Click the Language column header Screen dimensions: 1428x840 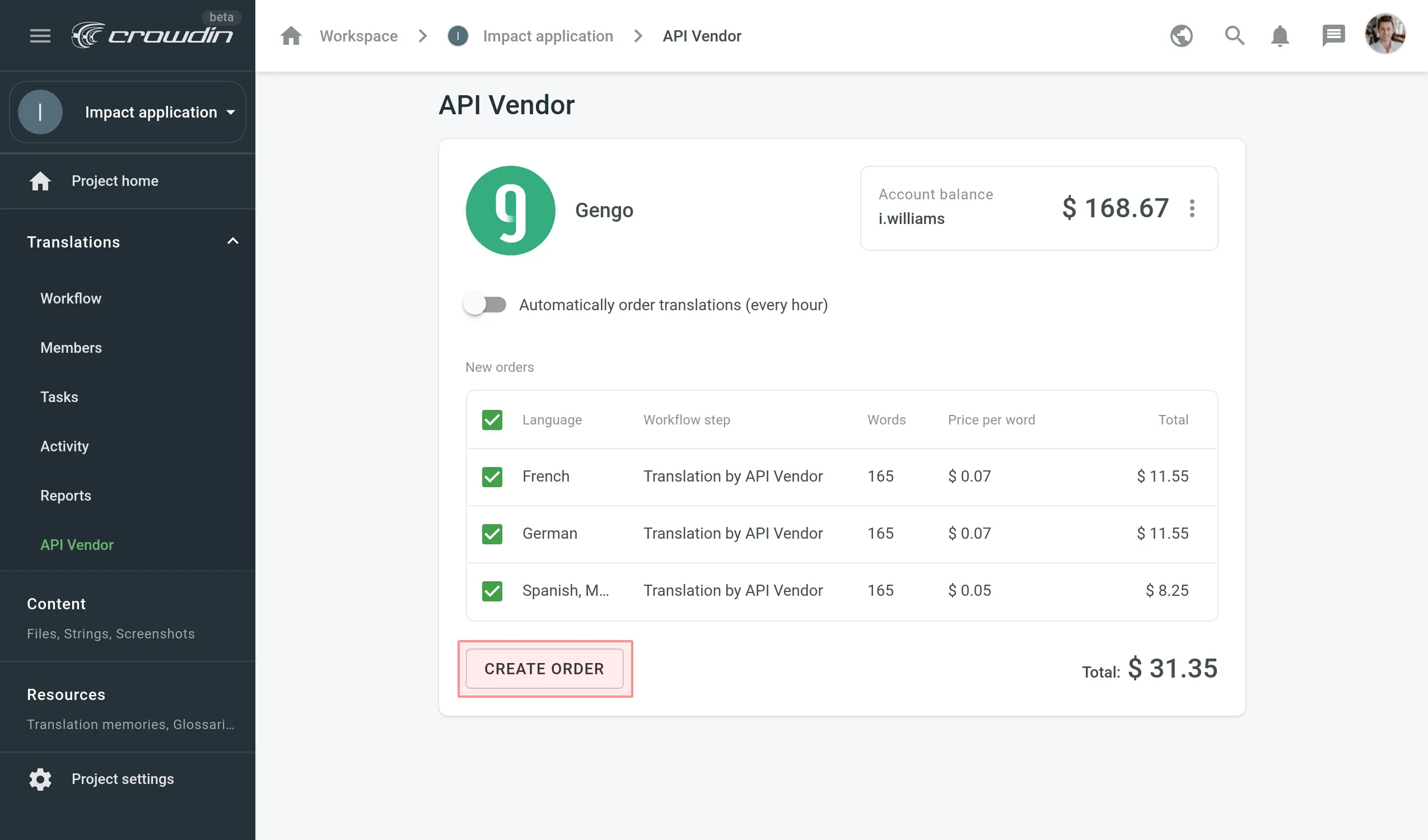[552, 420]
